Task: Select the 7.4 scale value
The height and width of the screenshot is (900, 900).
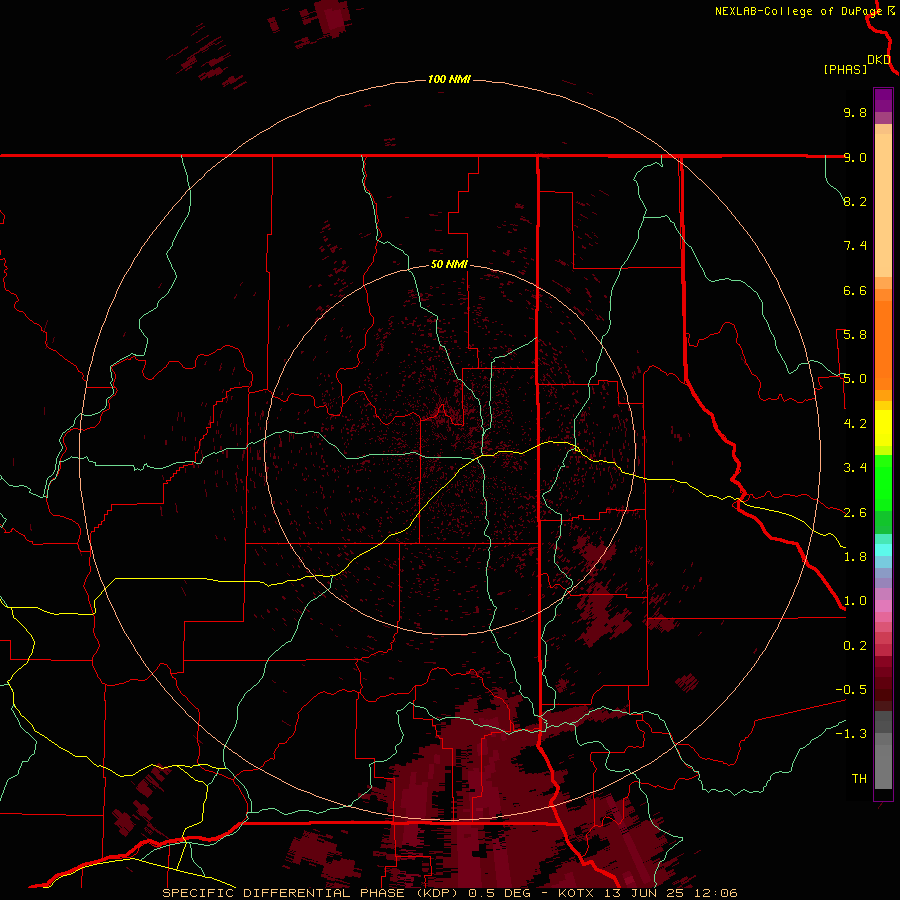Action: coord(855,246)
